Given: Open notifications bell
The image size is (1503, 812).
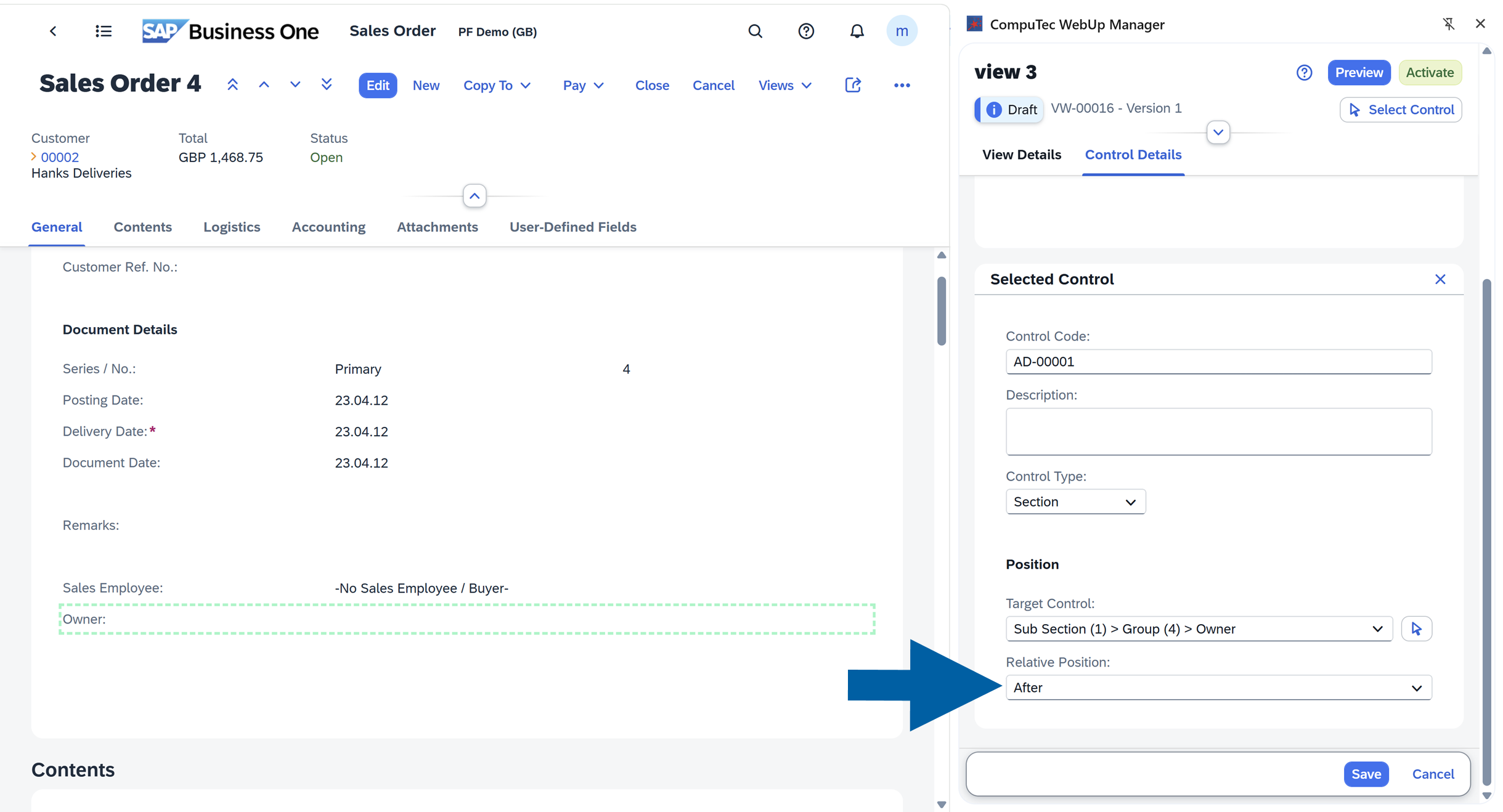Looking at the screenshot, I should (857, 31).
